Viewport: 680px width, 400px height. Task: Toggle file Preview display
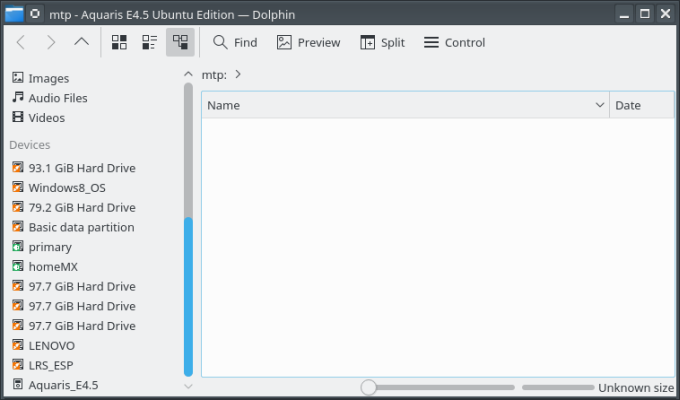pos(308,42)
